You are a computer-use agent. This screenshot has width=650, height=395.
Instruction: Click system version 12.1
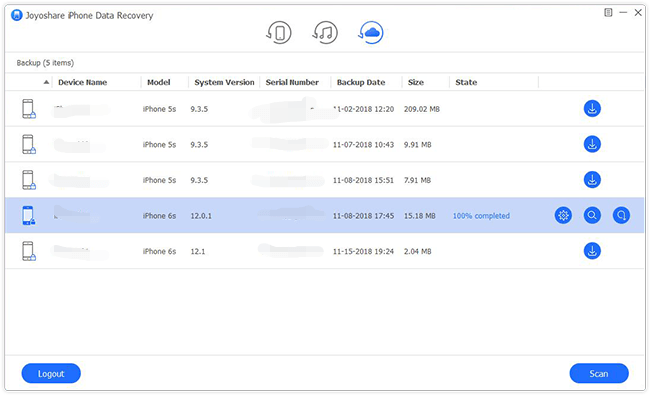pyautogui.click(x=197, y=252)
